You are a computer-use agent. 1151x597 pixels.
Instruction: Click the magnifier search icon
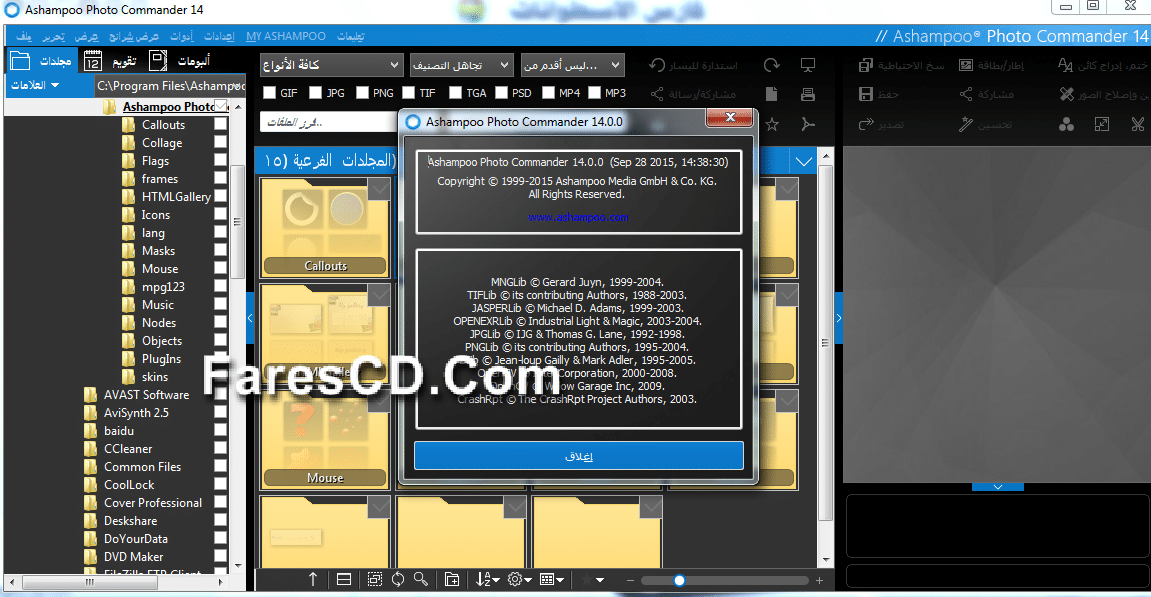pyautogui.click(x=421, y=579)
